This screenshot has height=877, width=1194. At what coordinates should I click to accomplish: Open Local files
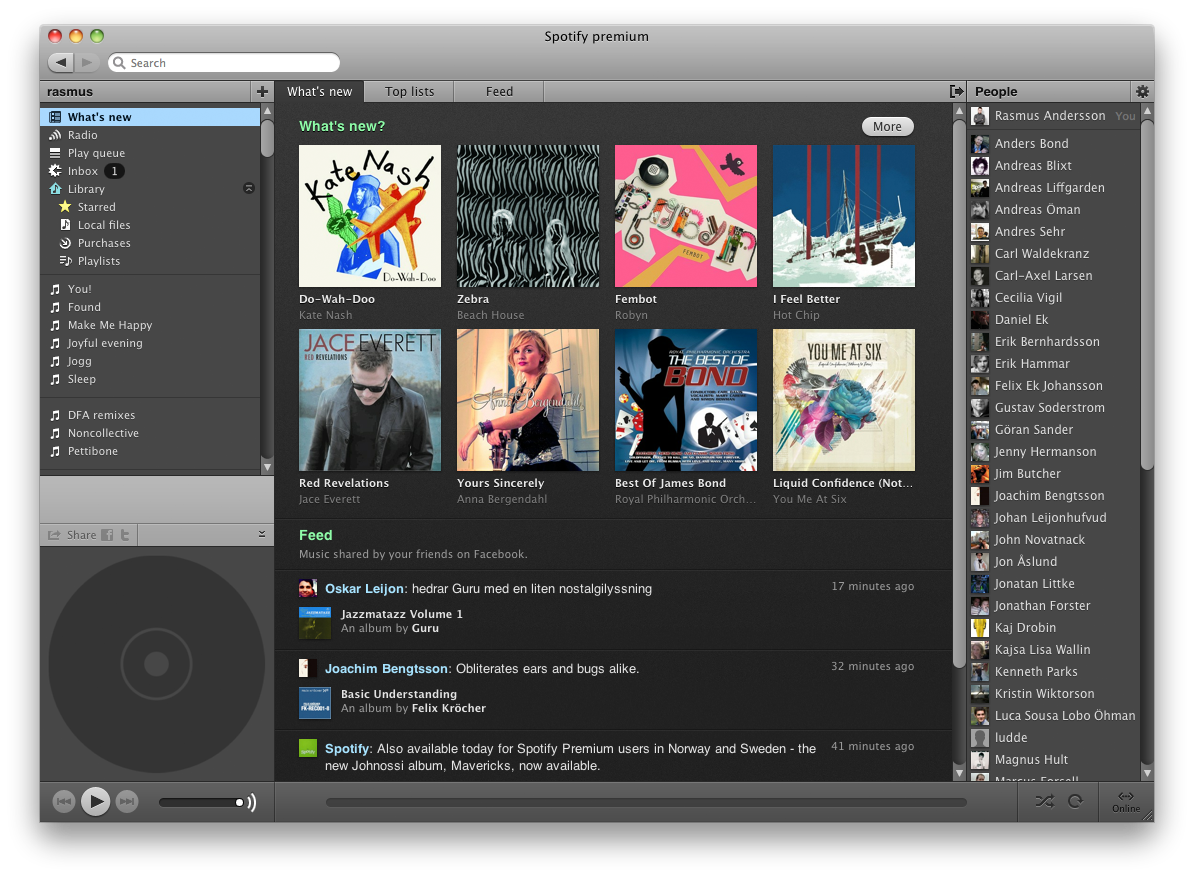(x=150, y=225)
